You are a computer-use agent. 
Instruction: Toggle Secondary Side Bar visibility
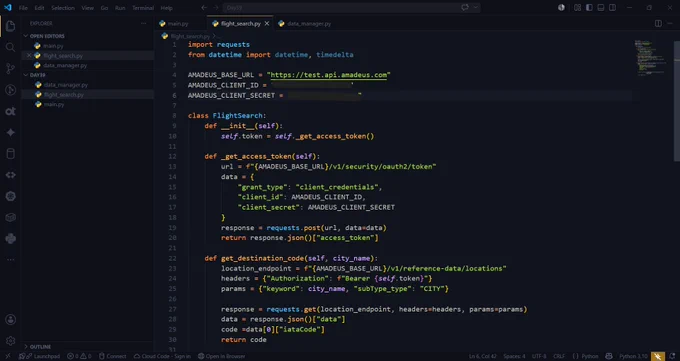pos(612,8)
